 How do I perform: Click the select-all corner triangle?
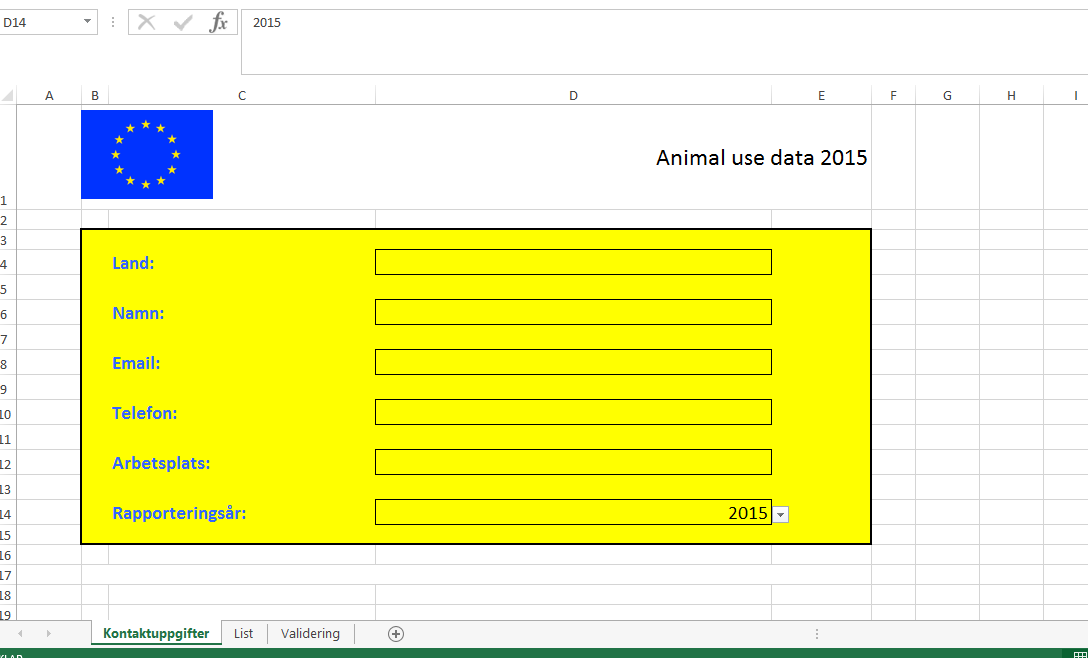(8, 96)
